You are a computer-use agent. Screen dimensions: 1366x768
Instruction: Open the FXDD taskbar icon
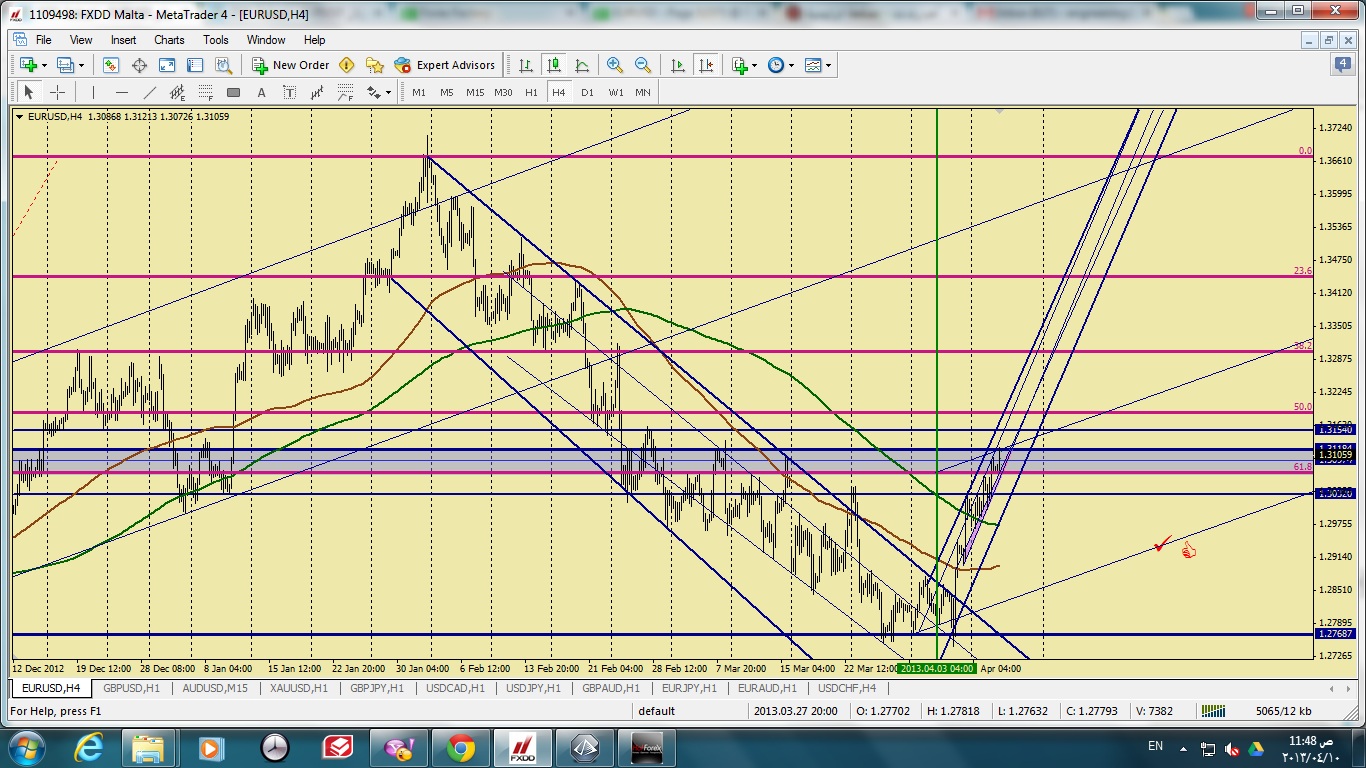[523, 747]
